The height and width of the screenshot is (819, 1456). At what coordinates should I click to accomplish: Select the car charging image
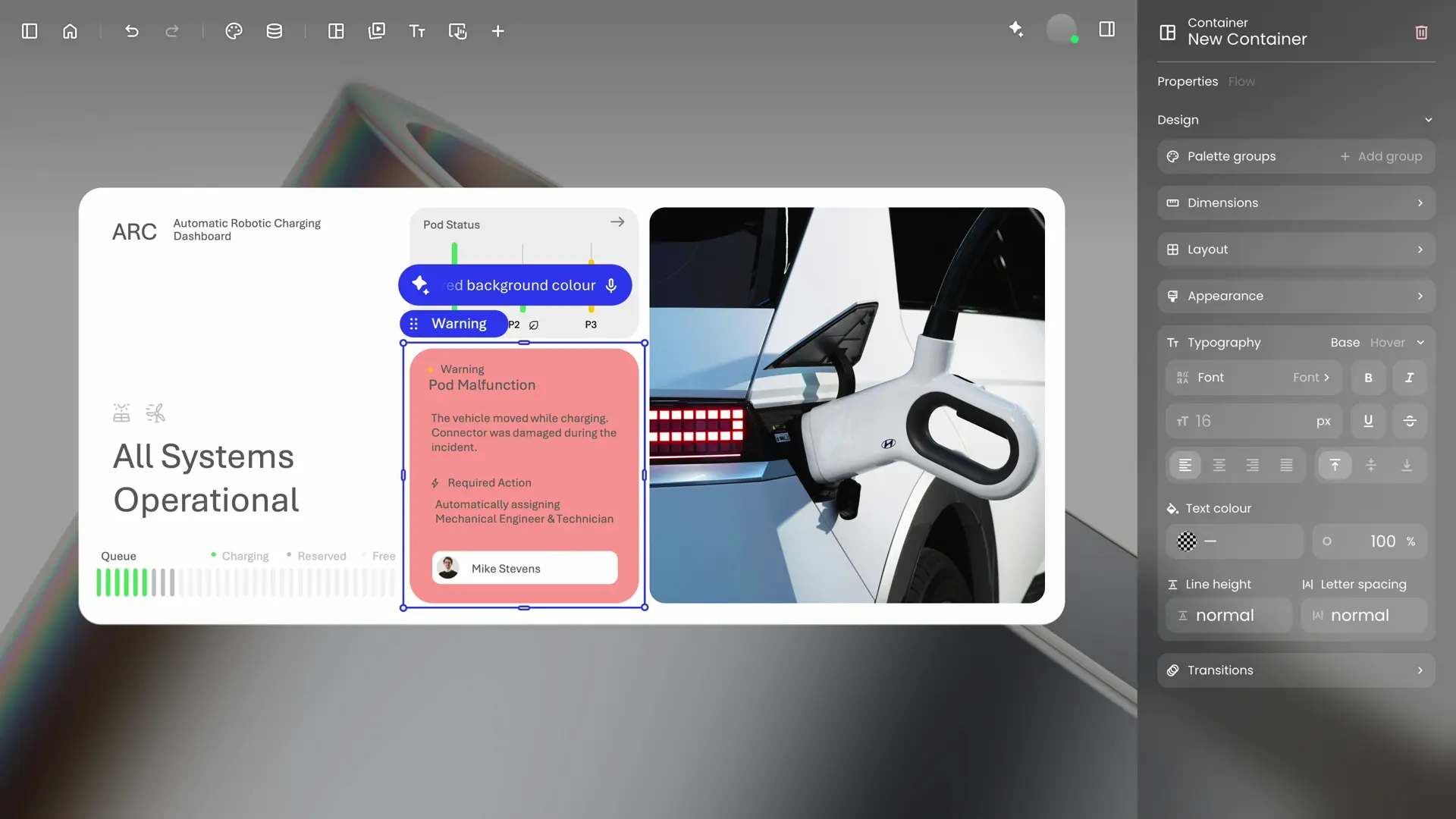[847, 406]
